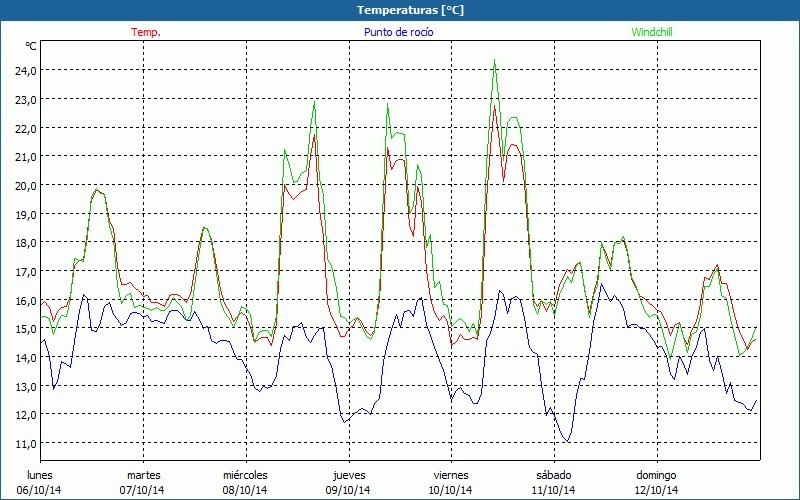Click the 15,0 y-axis value
Image resolution: width=800 pixels, height=500 pixels.
(24, 329)
